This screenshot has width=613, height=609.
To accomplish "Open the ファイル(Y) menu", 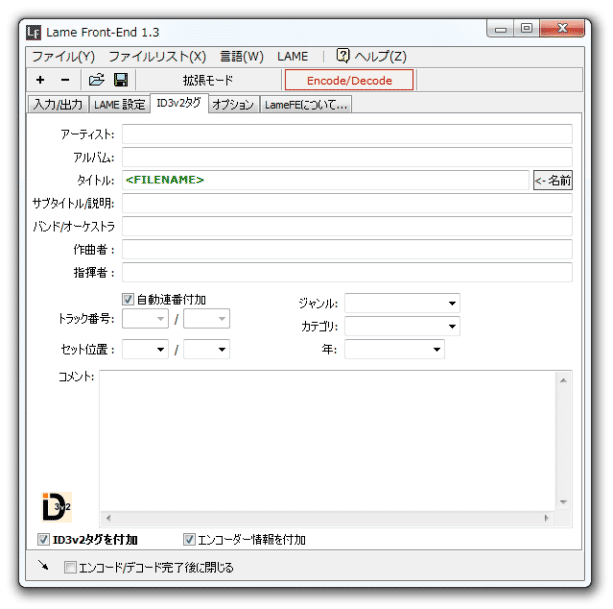I will point(63,57).
